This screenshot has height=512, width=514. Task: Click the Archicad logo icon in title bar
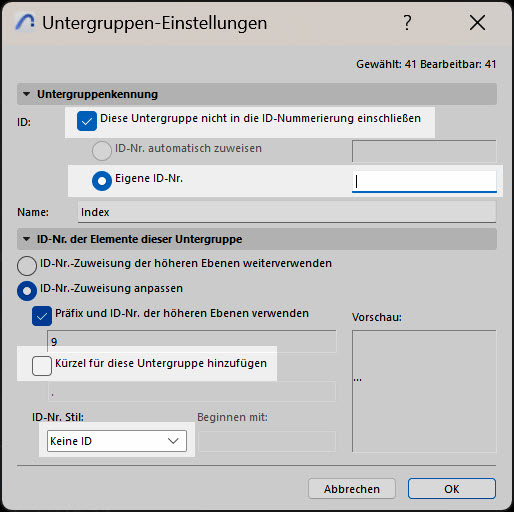25,22
